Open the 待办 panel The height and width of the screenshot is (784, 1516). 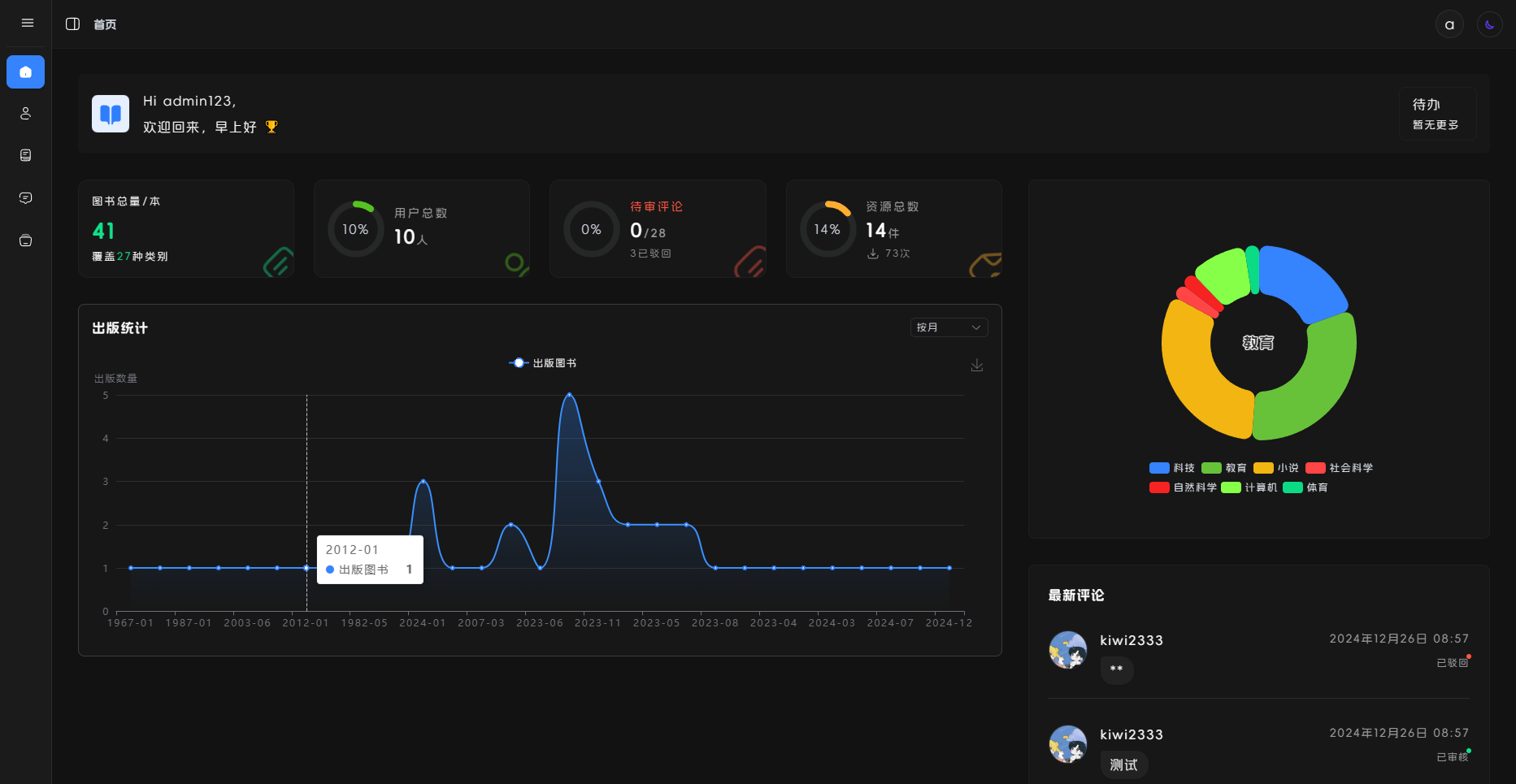click(x=1437, y=114)
